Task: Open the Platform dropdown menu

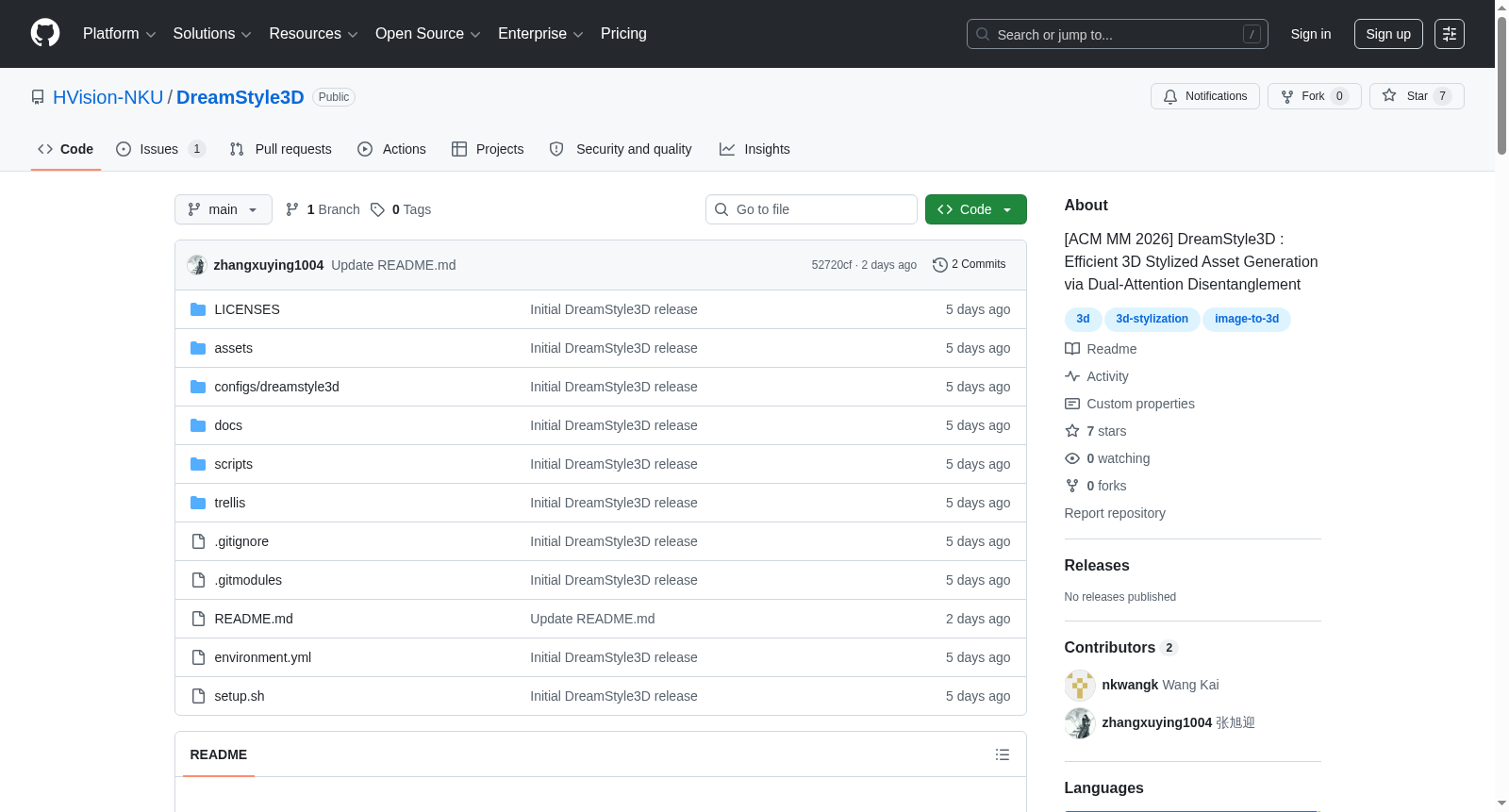Action: pos(119,34)
